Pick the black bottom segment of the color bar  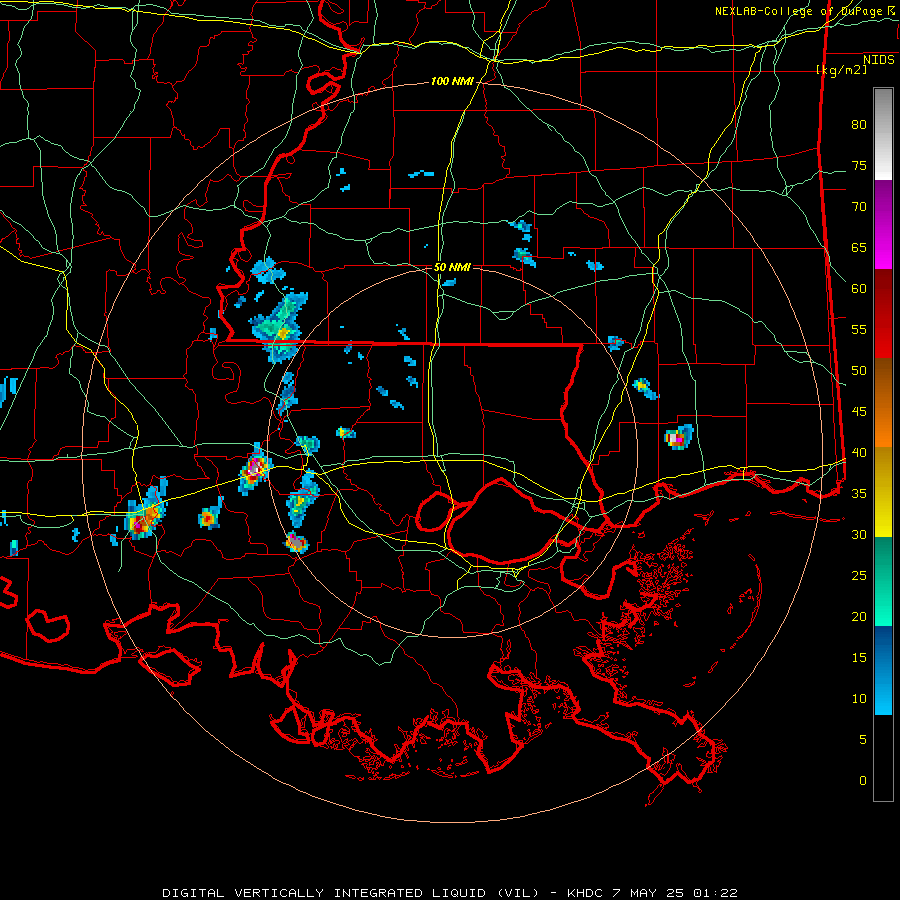pos(883,758)
